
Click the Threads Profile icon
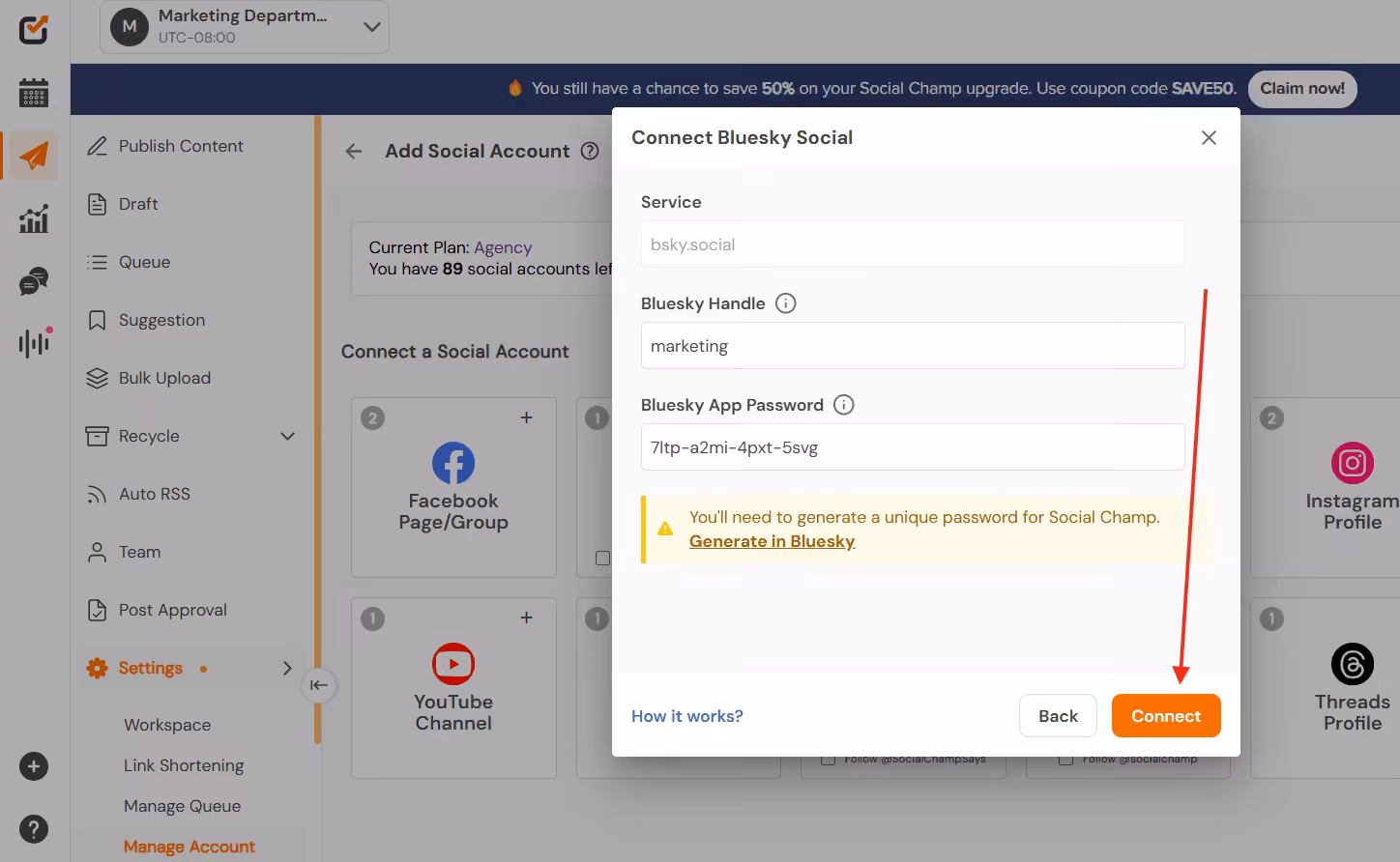1353,664
